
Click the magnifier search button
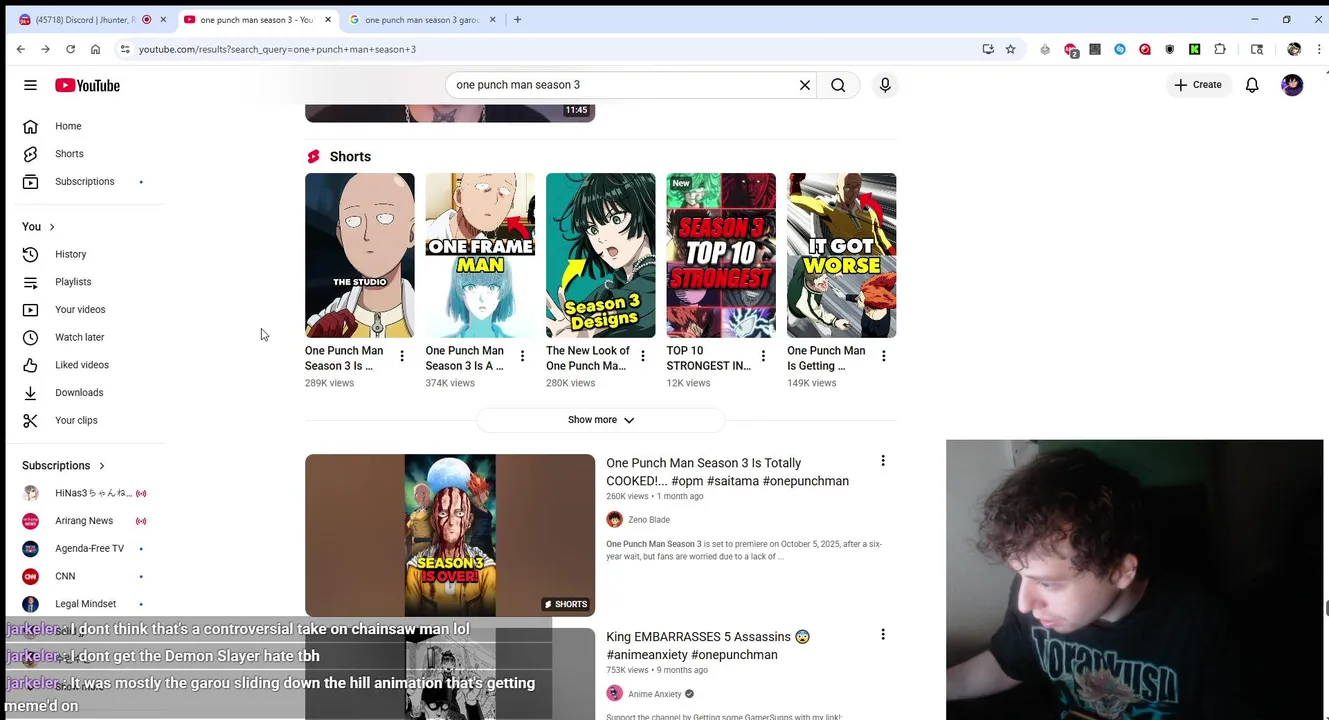[838, 85]
